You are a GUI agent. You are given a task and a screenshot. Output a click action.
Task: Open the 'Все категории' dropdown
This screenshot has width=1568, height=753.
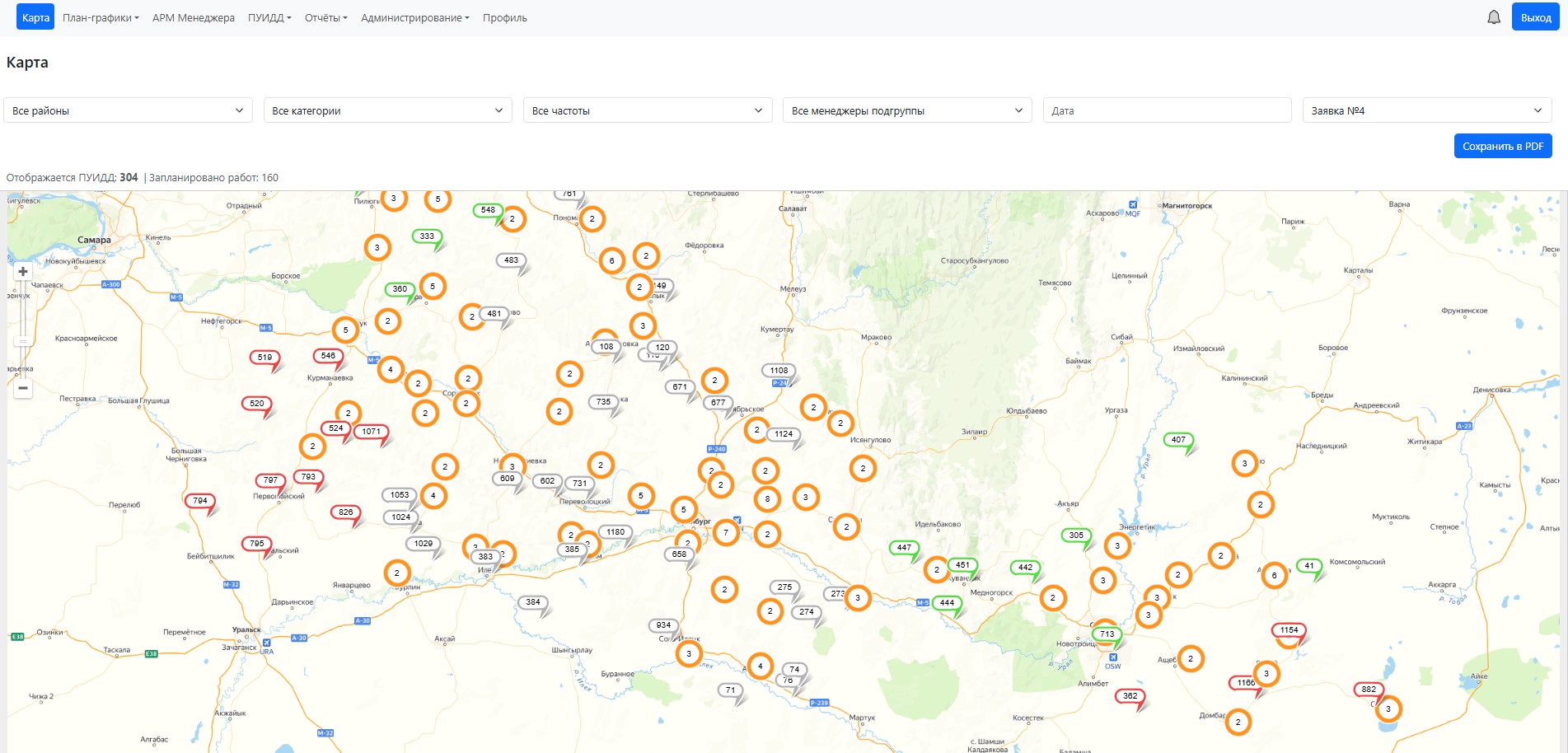387,110
